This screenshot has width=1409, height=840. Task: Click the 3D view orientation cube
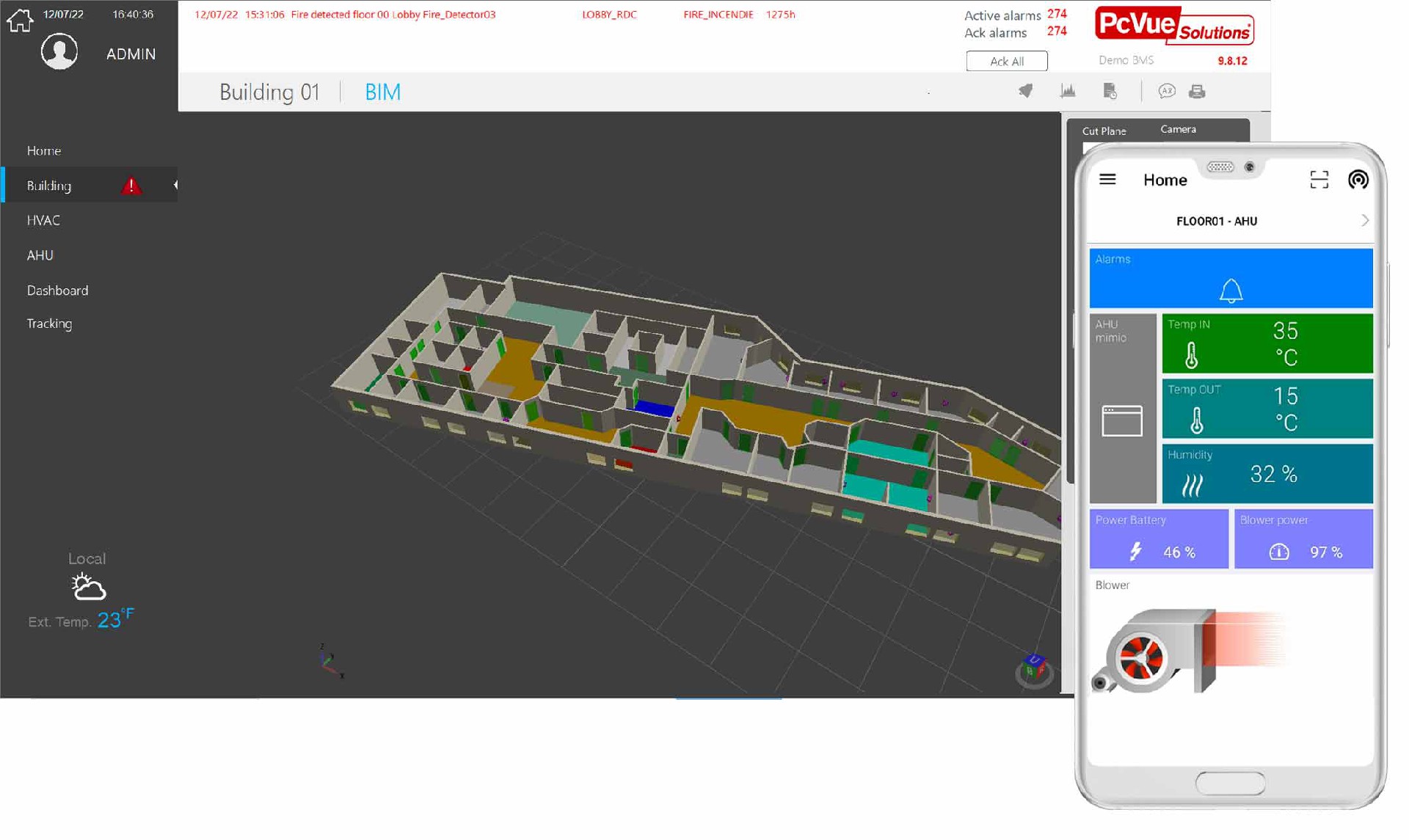coord(1034,669)
